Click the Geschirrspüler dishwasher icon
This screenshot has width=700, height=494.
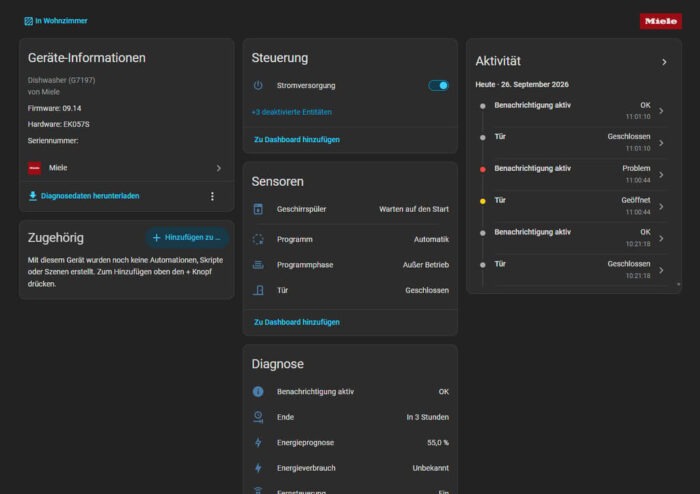point(258,209)
